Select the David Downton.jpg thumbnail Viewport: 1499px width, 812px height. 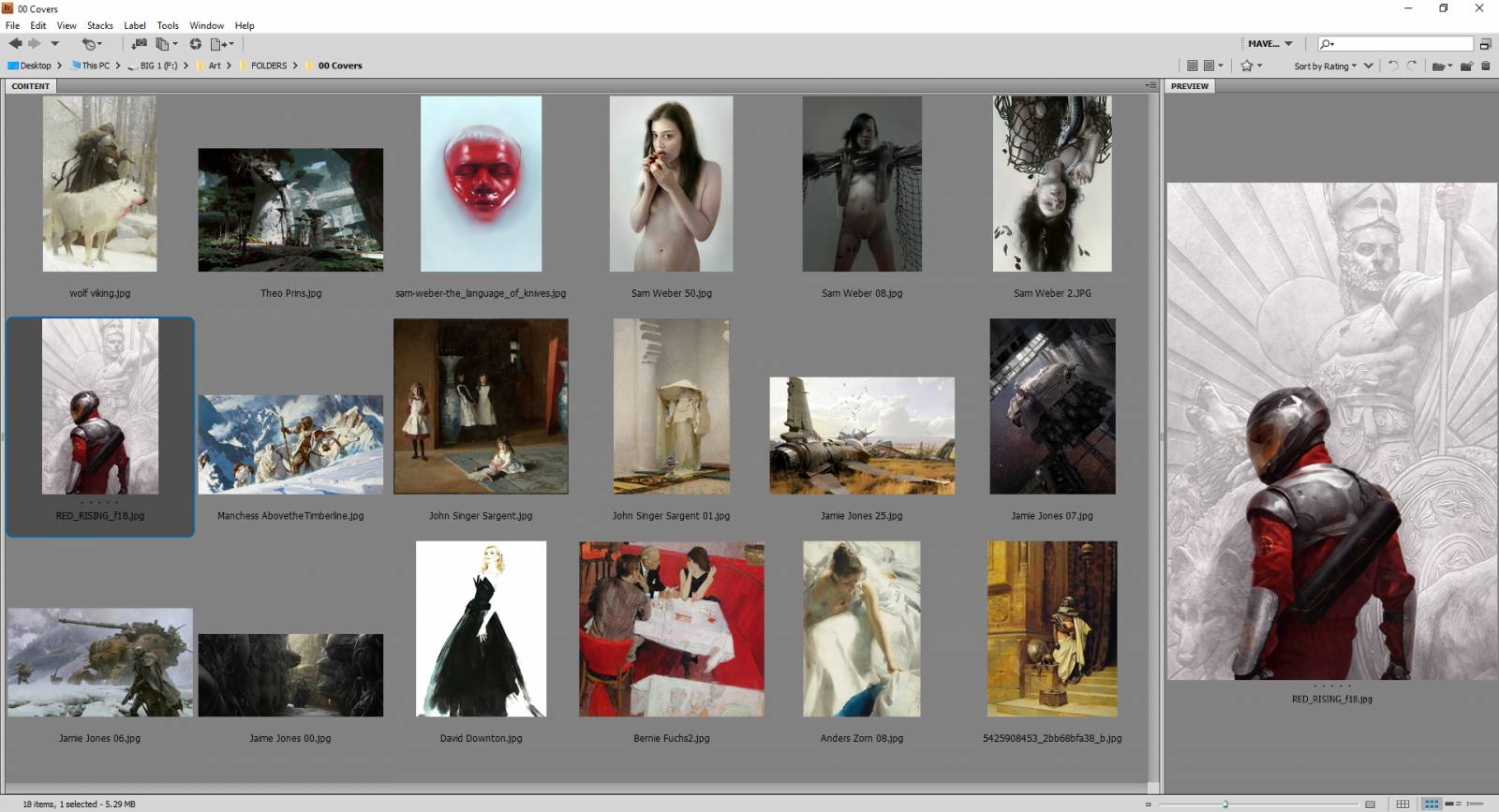point(481,628)
